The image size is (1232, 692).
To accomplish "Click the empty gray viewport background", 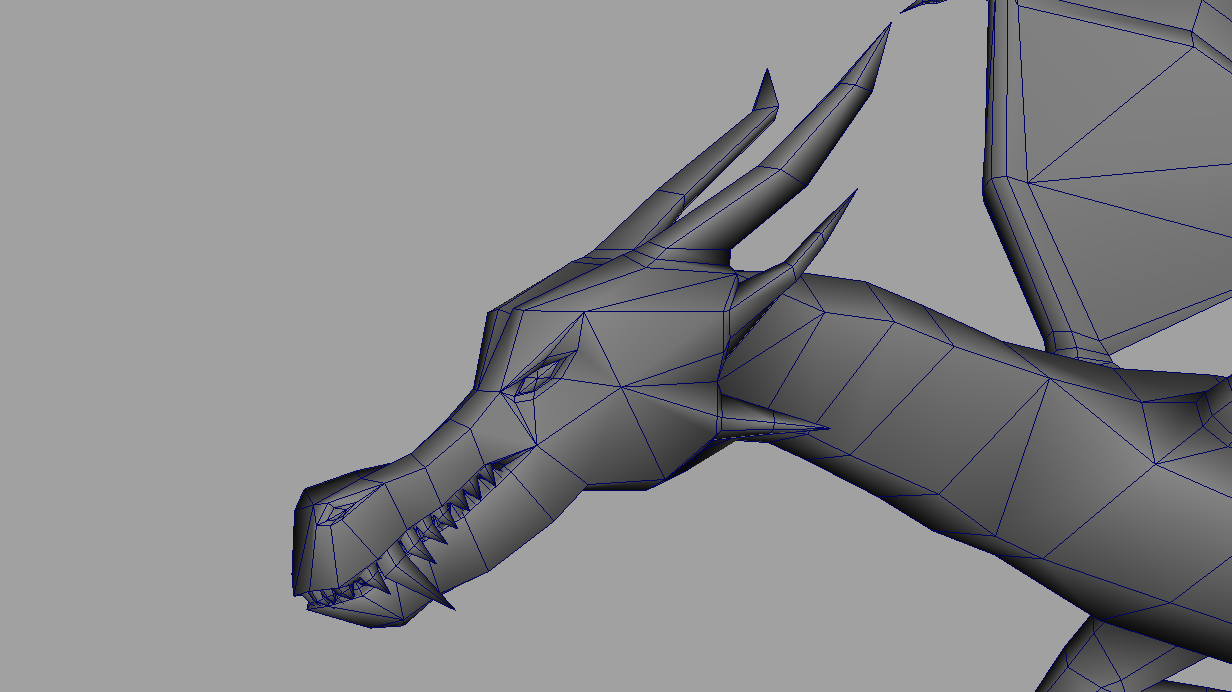I will pyautogui.click(x=200, y=250).
